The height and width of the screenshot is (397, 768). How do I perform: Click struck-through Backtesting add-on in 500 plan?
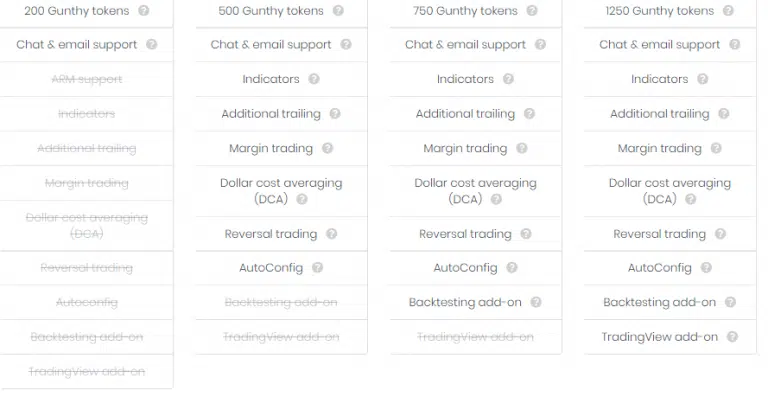click(x=281, y=302)
